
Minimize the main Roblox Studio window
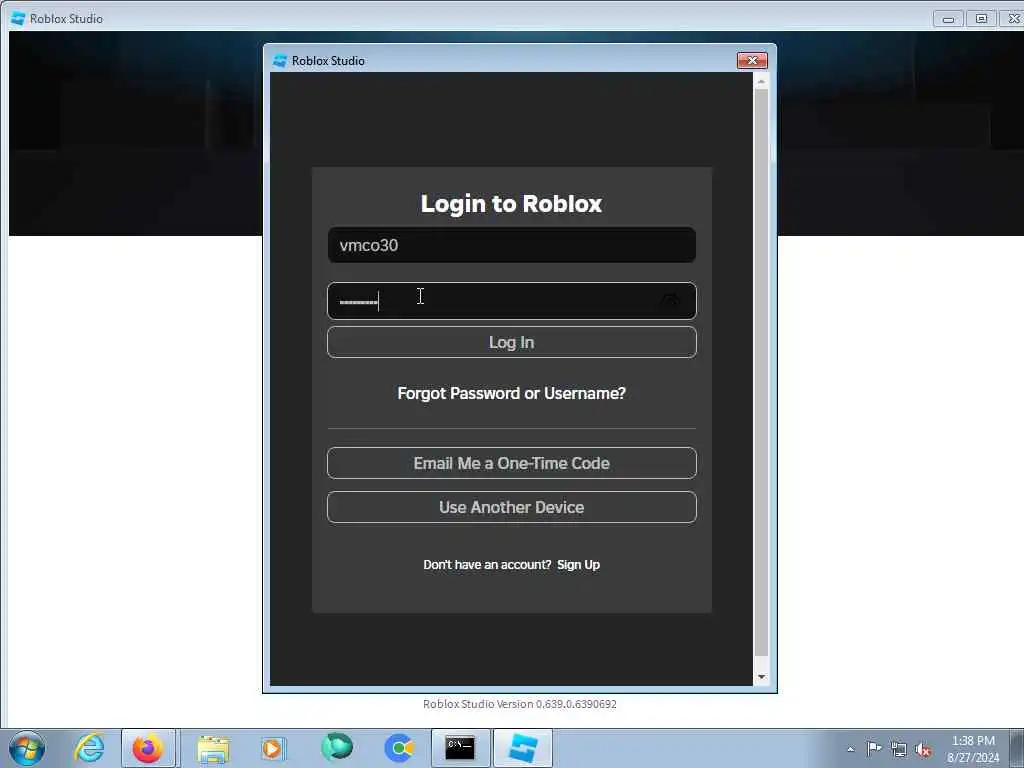(948, 19)
